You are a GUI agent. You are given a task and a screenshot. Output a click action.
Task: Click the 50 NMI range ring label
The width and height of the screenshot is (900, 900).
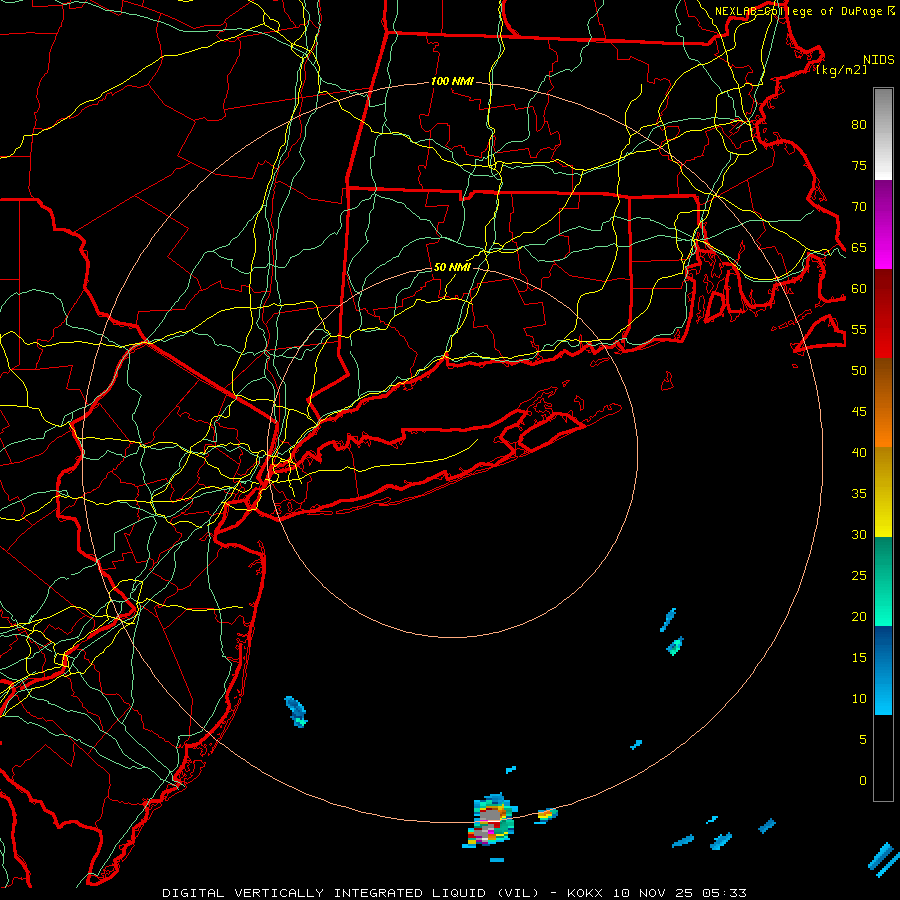point(452,267)
